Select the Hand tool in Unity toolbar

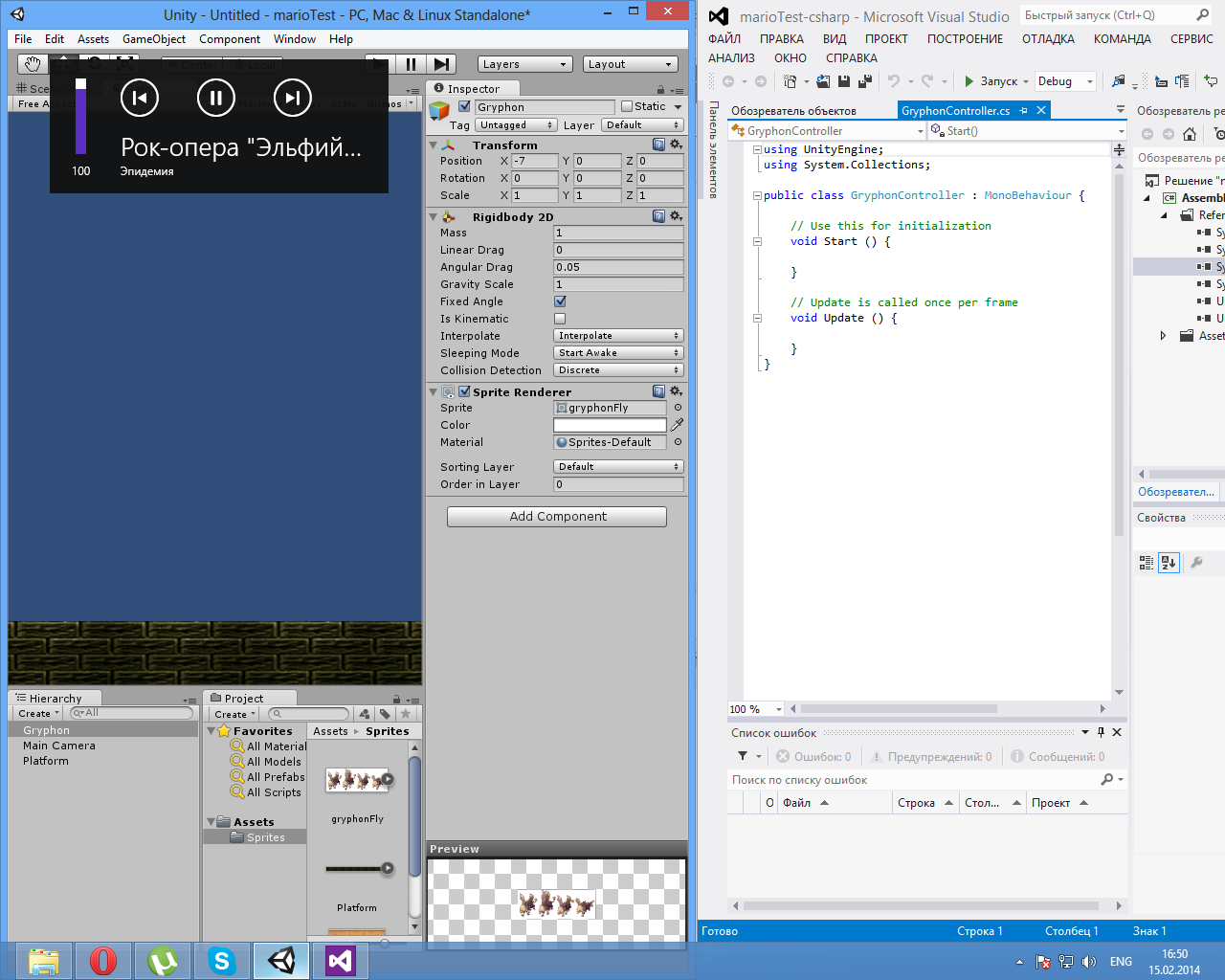(33, 64)
